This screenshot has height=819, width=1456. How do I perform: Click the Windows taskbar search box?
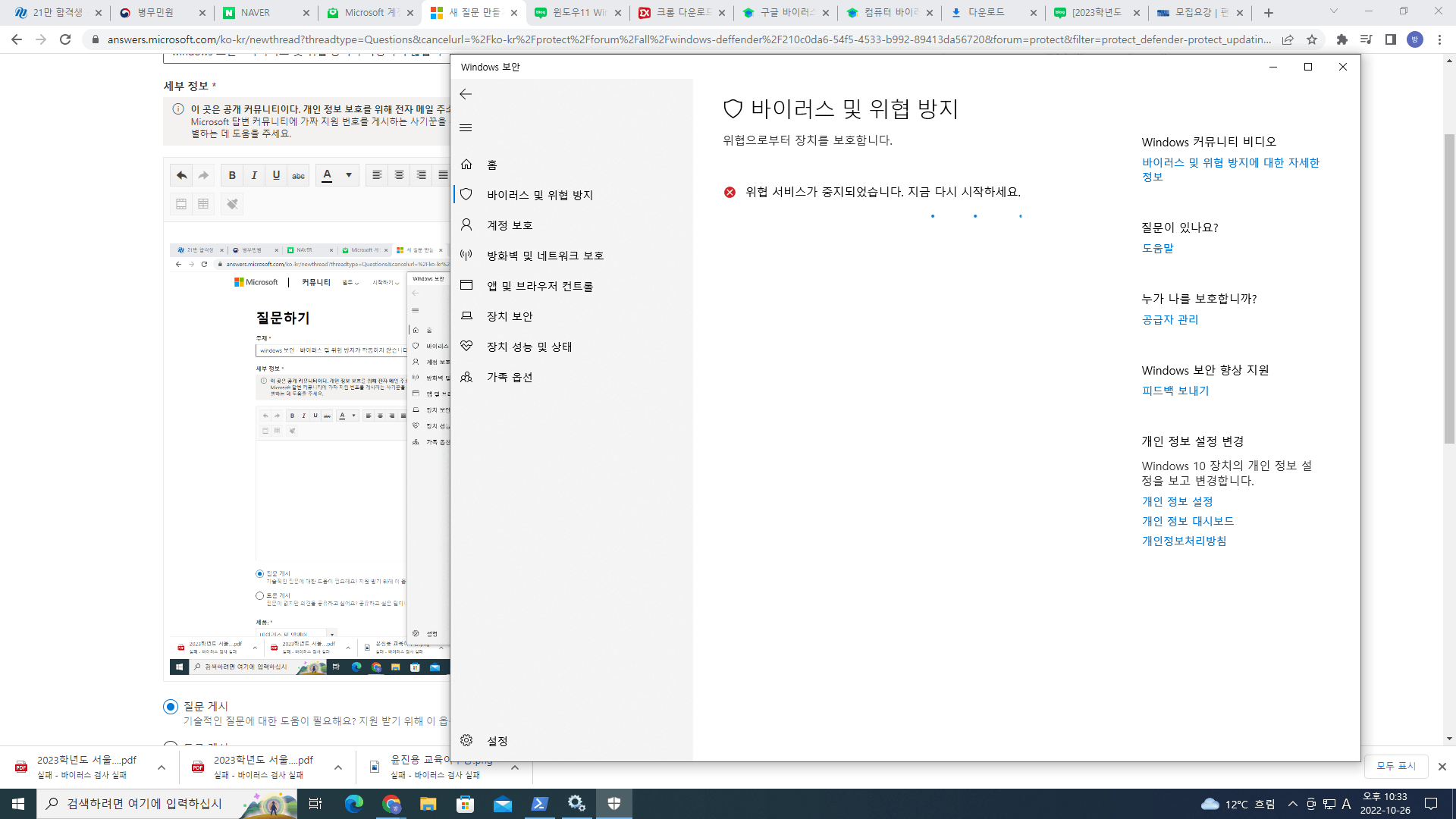coord(144,804)
